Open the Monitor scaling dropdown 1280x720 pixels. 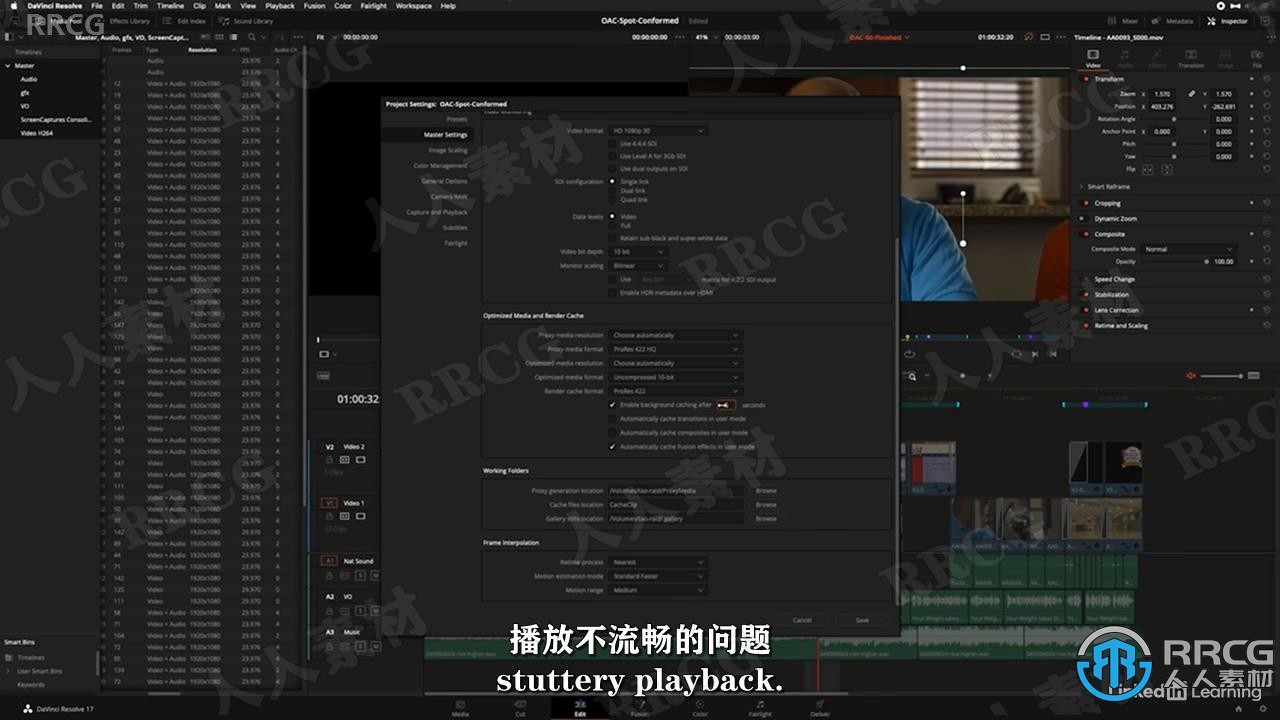click(x=638, y=266)
